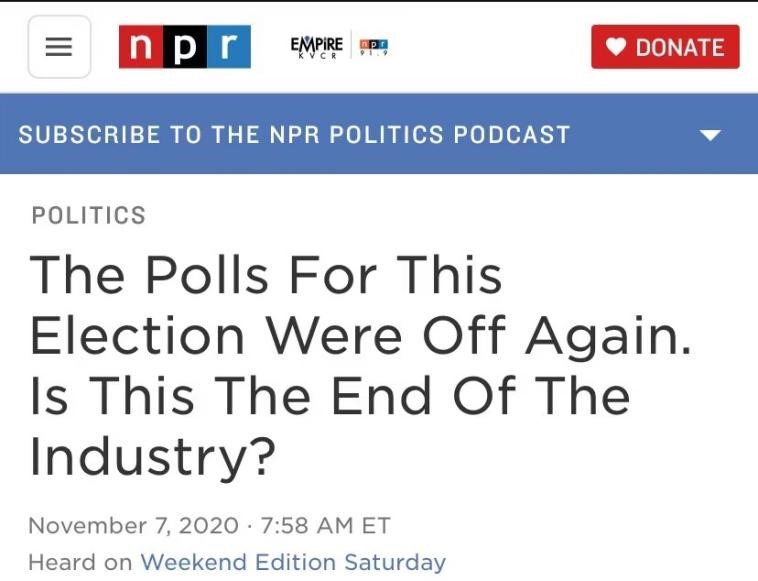Viewport: 758px width, 581px height.
Task: Follow the Weekend Edition Saturday link
Action: pyautogui.click(x=293, y=562)
